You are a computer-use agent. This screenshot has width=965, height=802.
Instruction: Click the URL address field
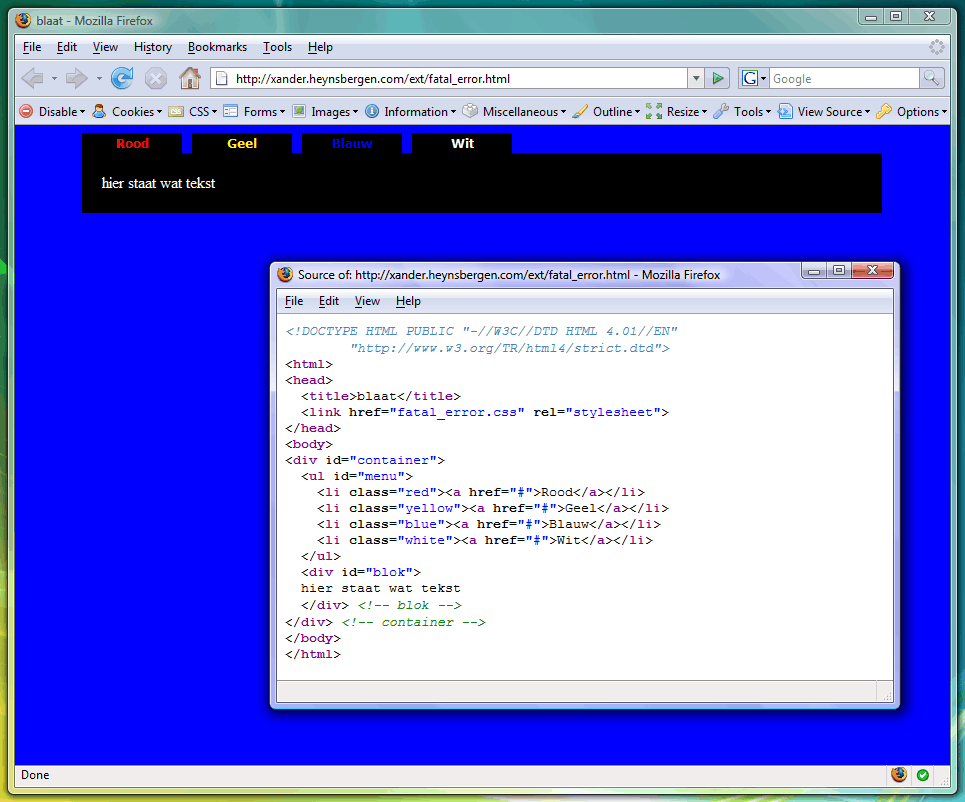[457, 78]
